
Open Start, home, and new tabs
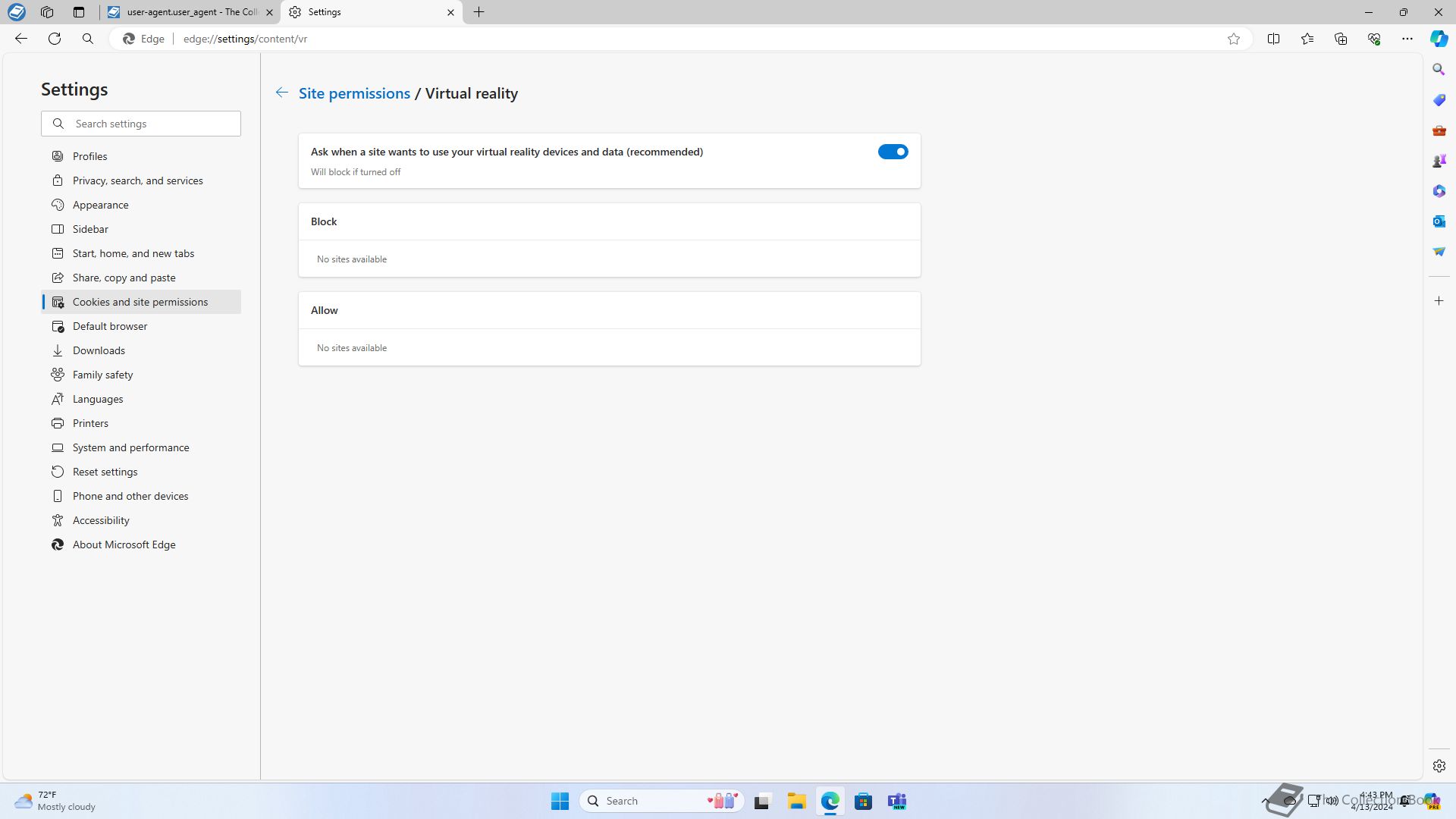141,253
